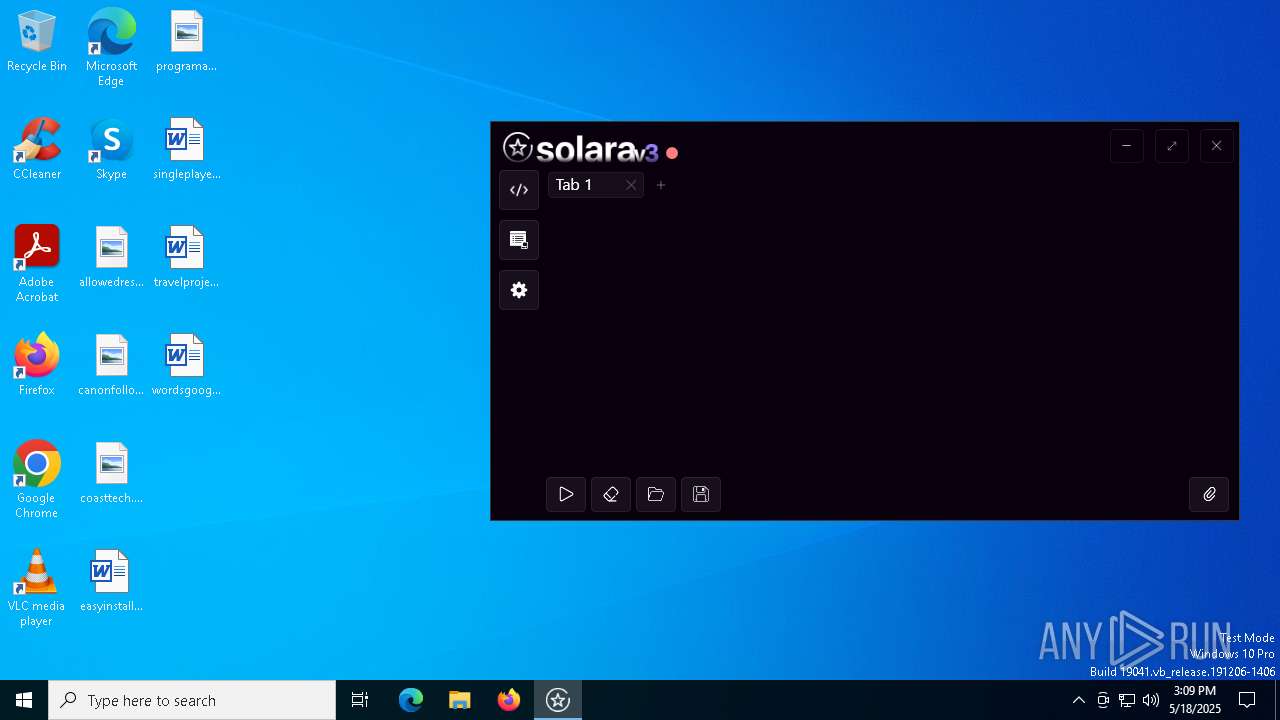
Task: Save the script with the disk button
Action: [701, 494]
